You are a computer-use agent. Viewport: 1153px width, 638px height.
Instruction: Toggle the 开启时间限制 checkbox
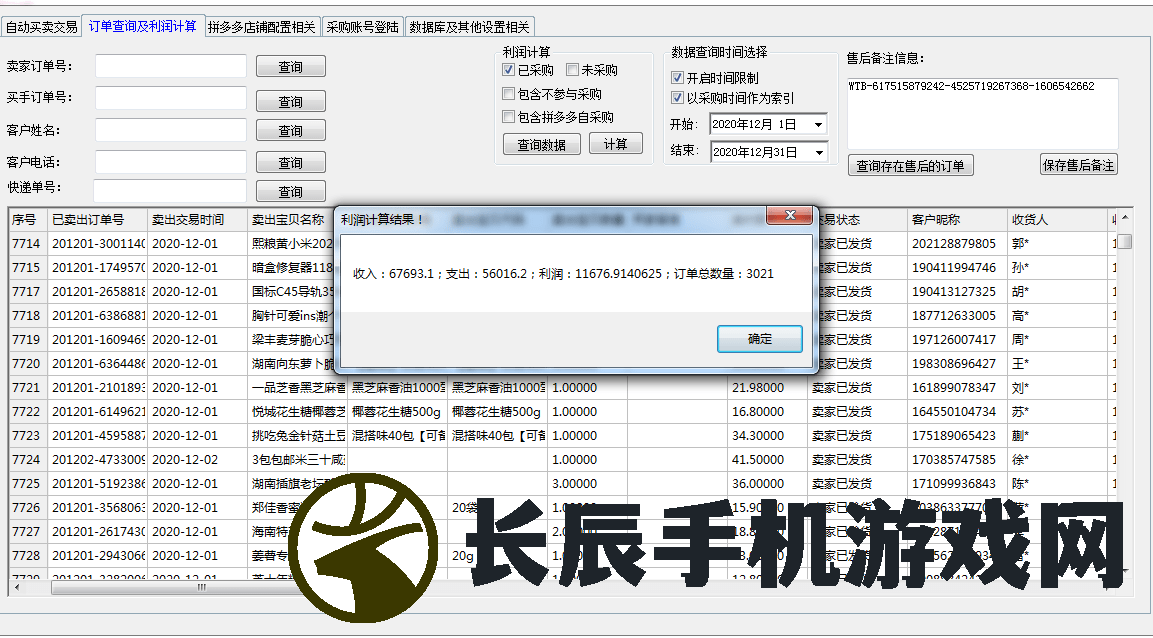click(677, 77)
